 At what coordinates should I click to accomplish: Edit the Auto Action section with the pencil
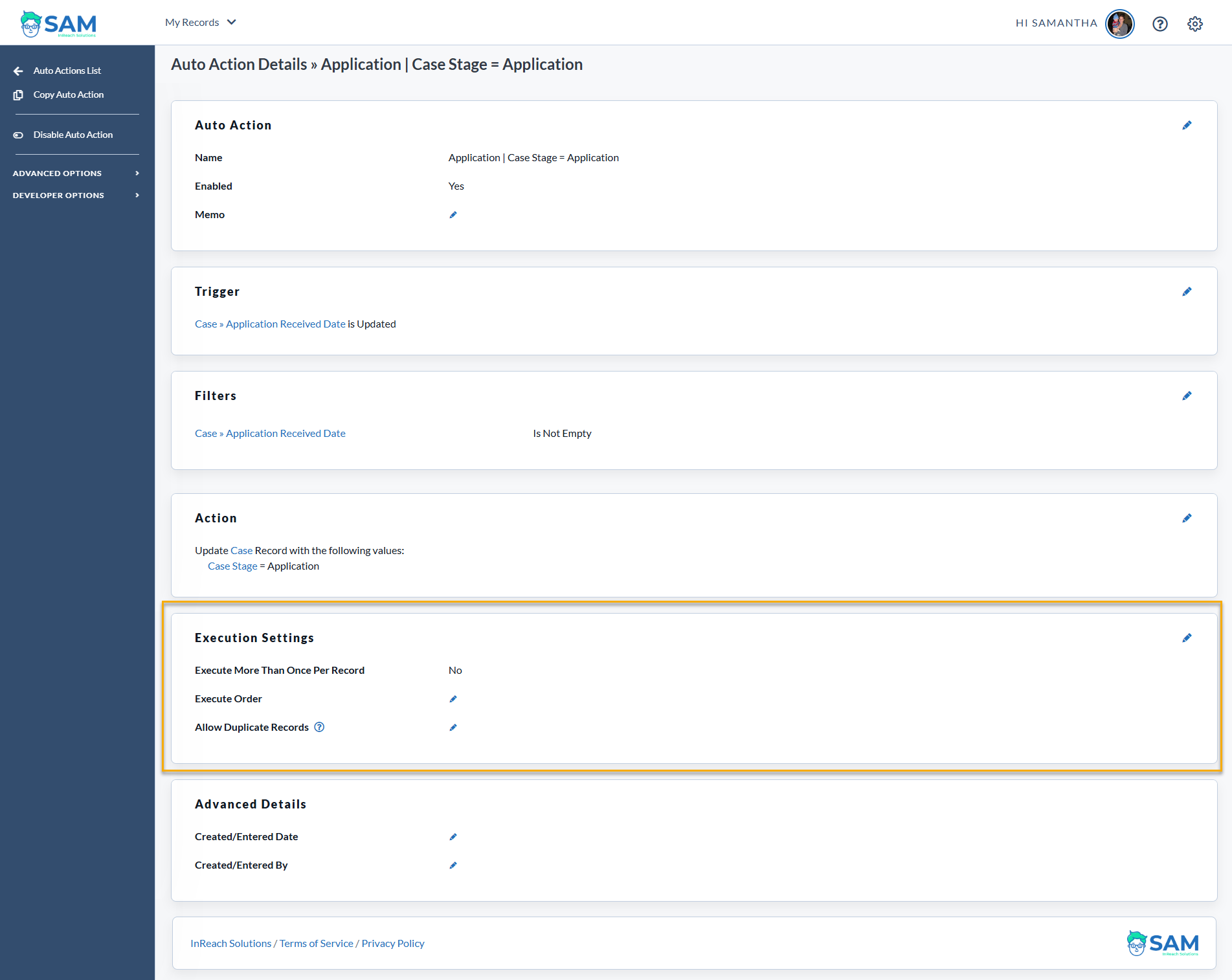pos(1187,126)
